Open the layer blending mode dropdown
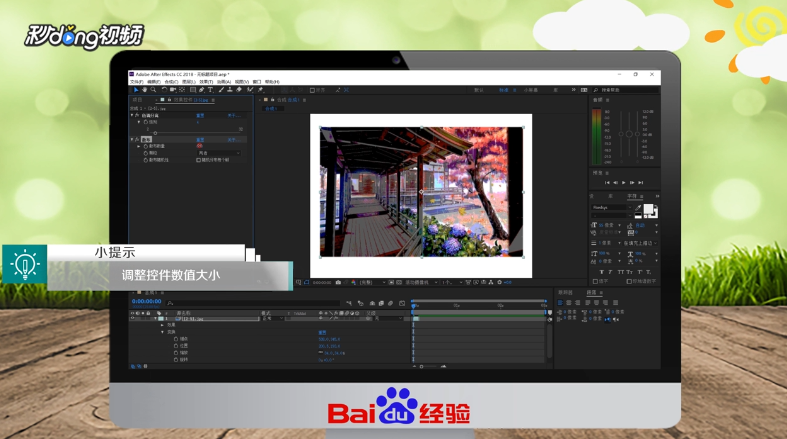Image resolution: width=787 pixels, height=439 pixels. click(273, 319)
